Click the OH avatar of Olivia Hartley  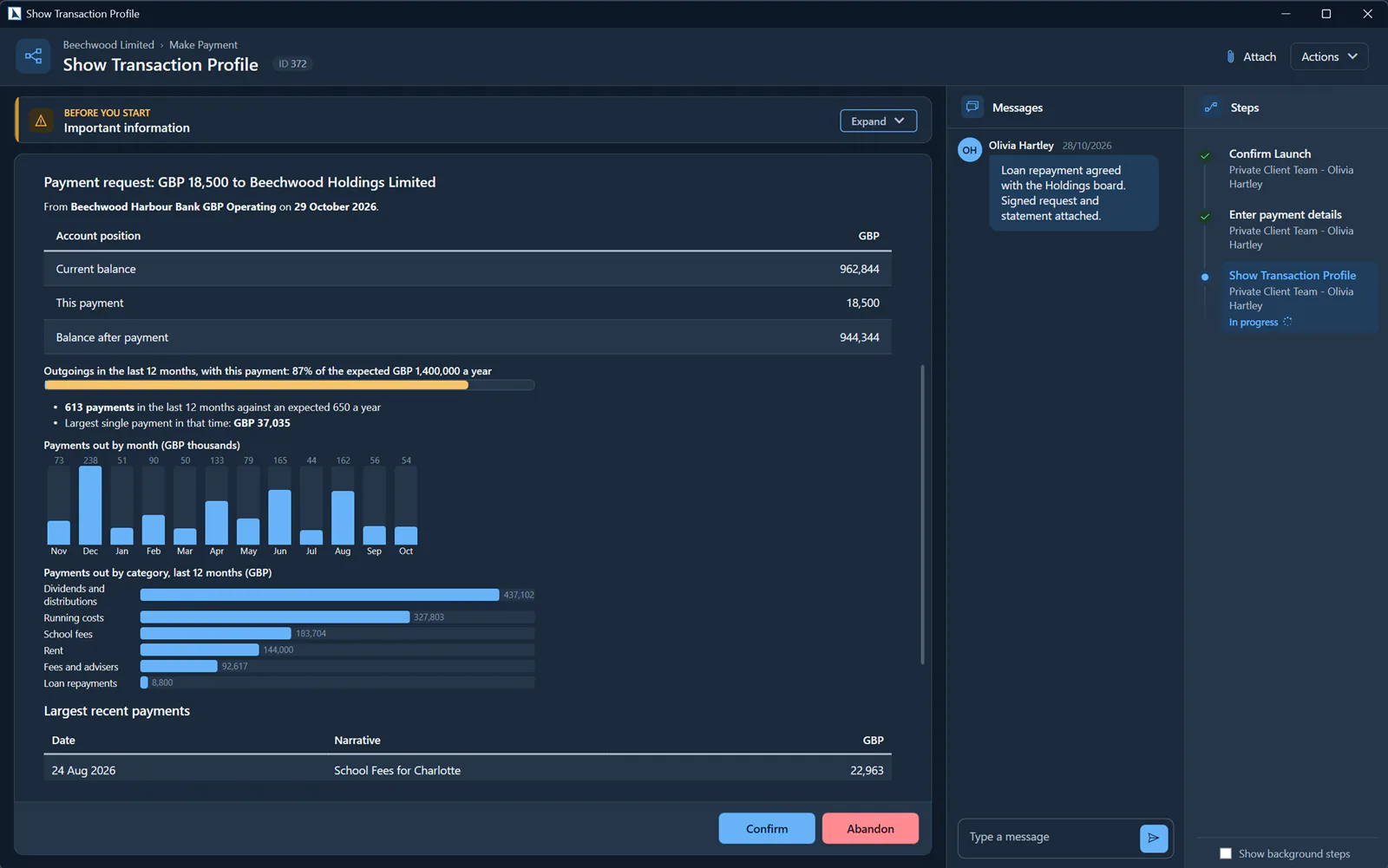[970, 150]
